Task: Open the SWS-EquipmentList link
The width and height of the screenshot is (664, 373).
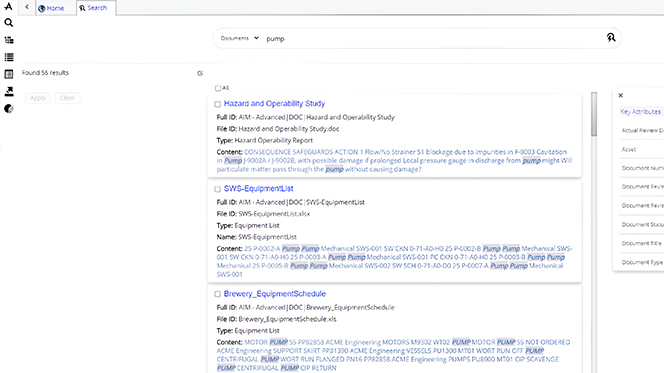Action: pyautogui.click(x=258, y=189)
